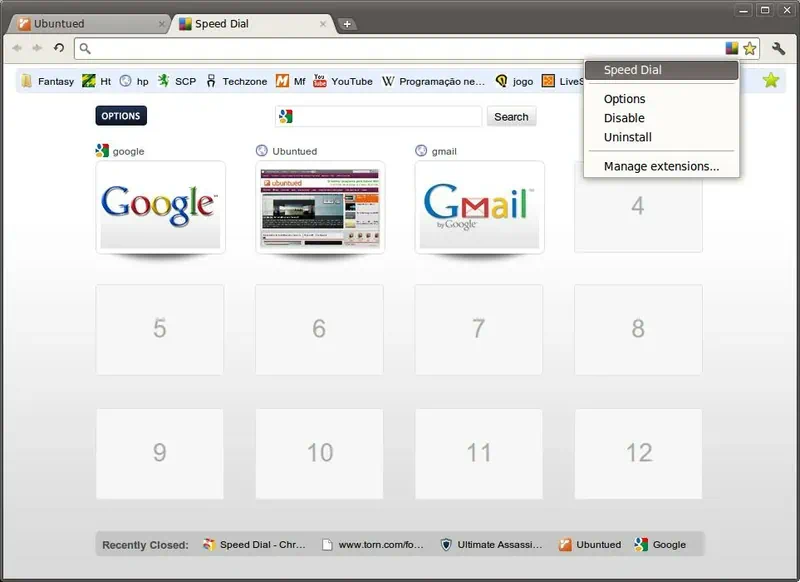Select empty dial slot 6

pos(319,330)
